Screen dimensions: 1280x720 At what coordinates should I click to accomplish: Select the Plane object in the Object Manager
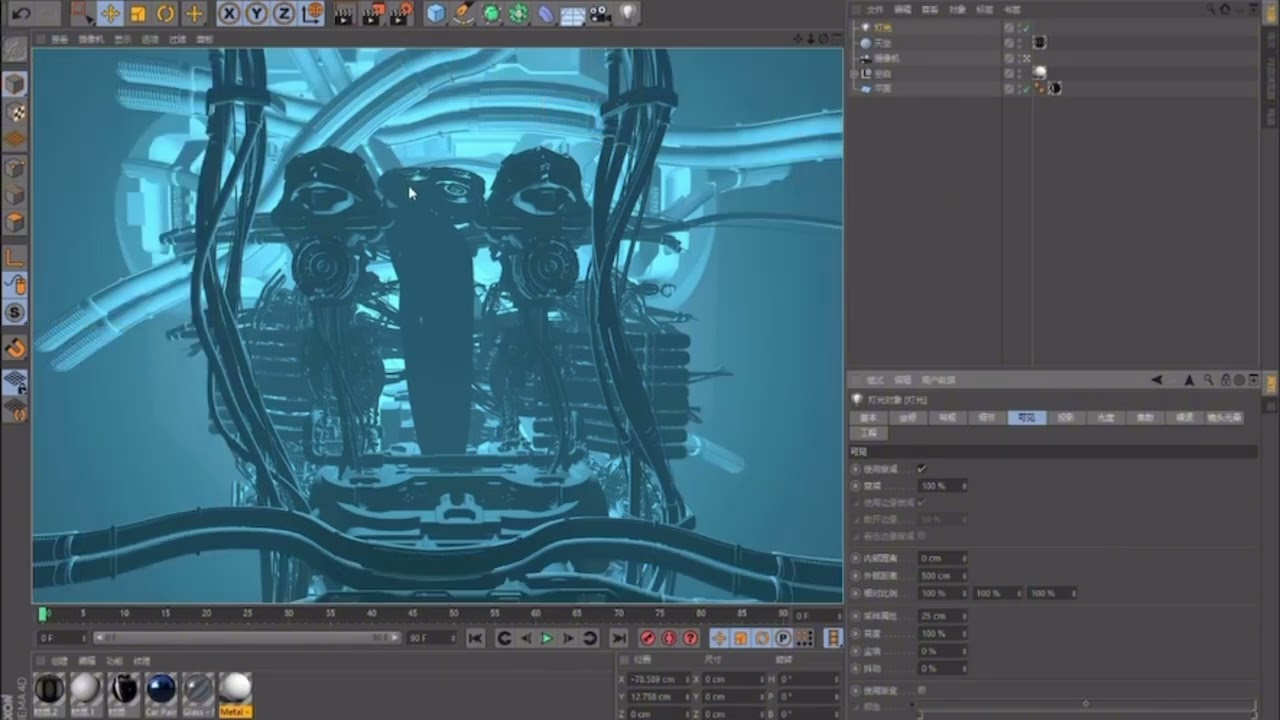(x=882, y=88)
